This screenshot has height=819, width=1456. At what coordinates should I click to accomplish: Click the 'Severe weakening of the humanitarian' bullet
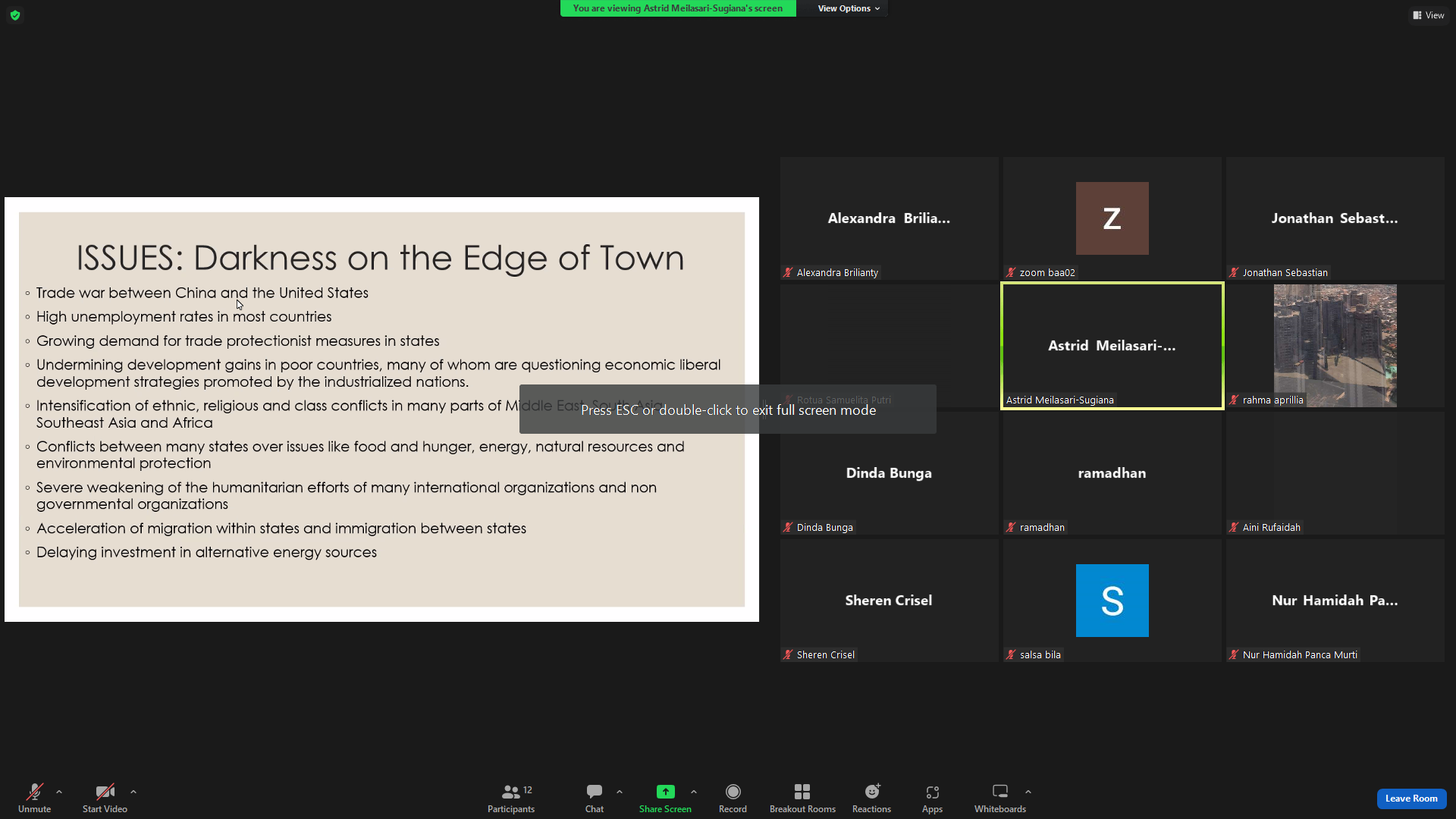coord(347,496)
